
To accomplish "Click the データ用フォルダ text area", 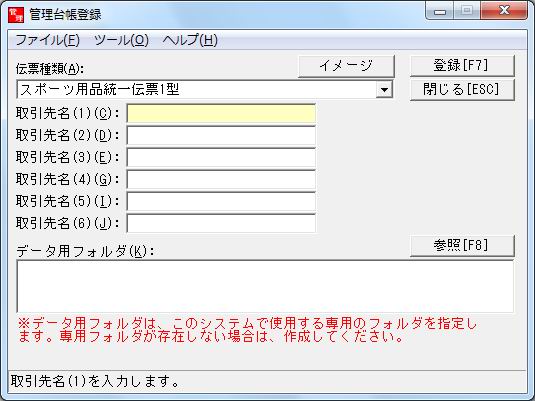I will pyautogui.click(x=265, y=286).
